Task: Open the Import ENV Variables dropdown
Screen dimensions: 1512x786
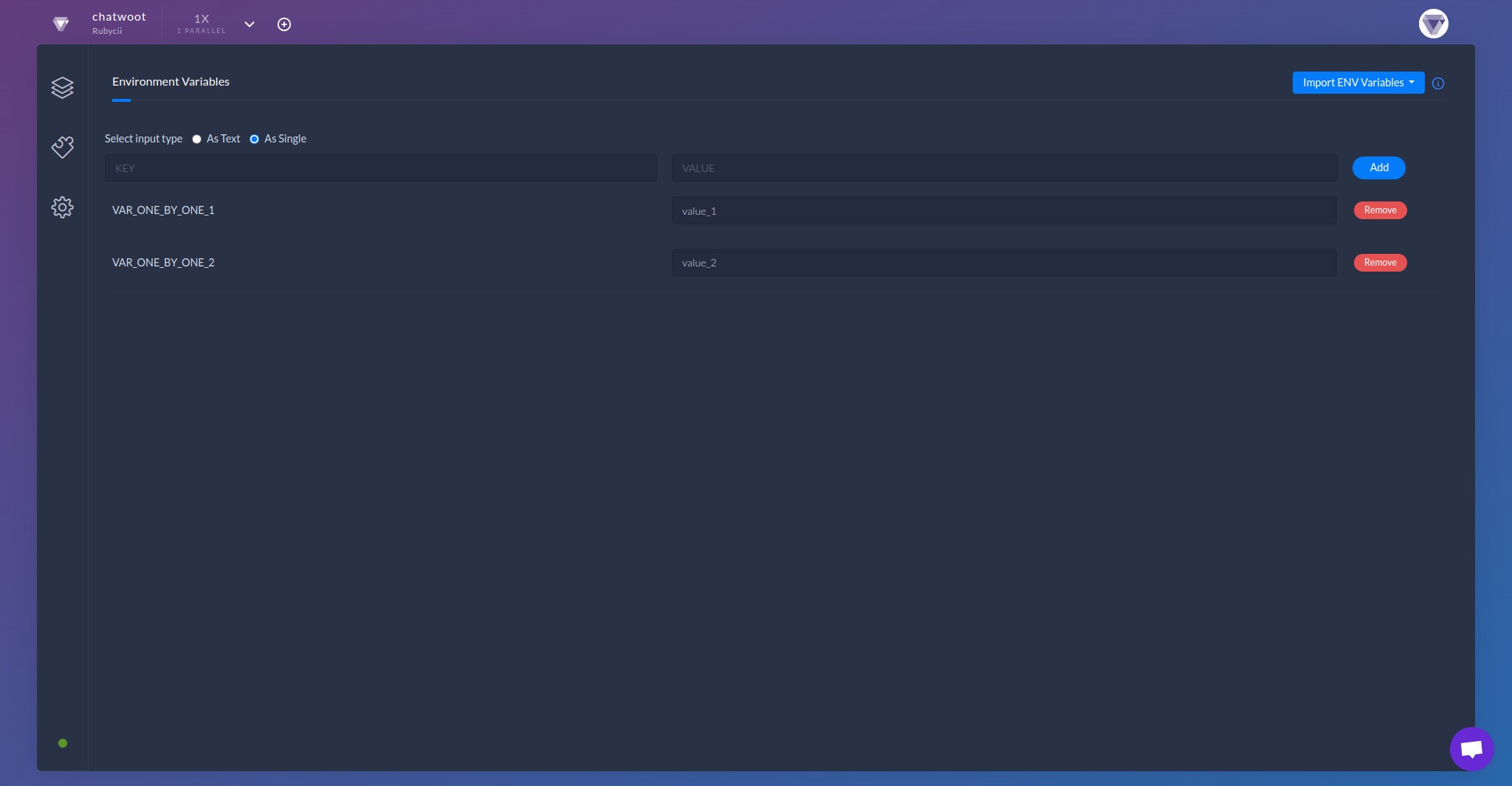Action: coord(1358,83)
